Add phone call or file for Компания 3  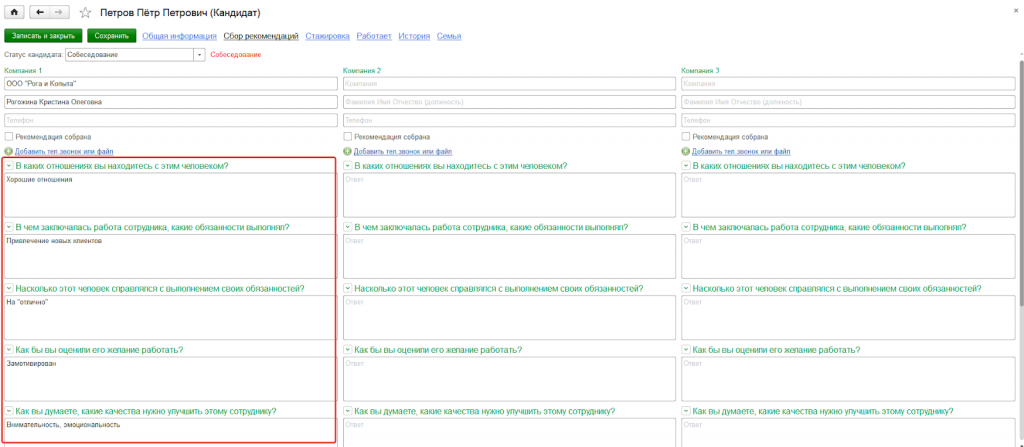741,151
